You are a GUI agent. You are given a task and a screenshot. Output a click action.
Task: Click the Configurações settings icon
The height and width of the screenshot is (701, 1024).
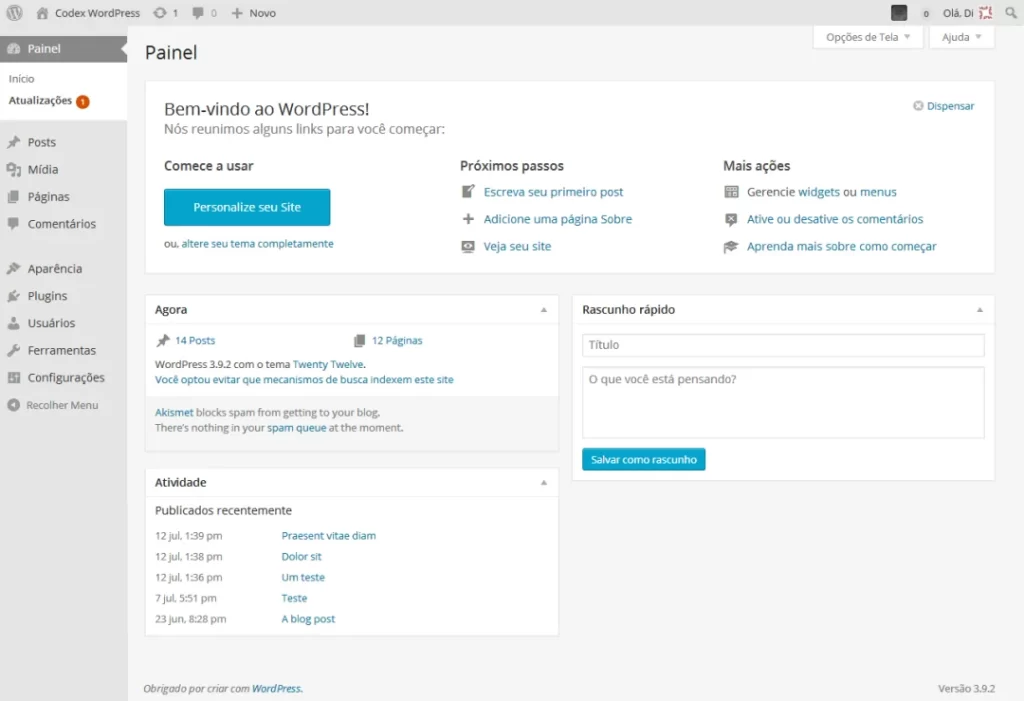point(14,378)
